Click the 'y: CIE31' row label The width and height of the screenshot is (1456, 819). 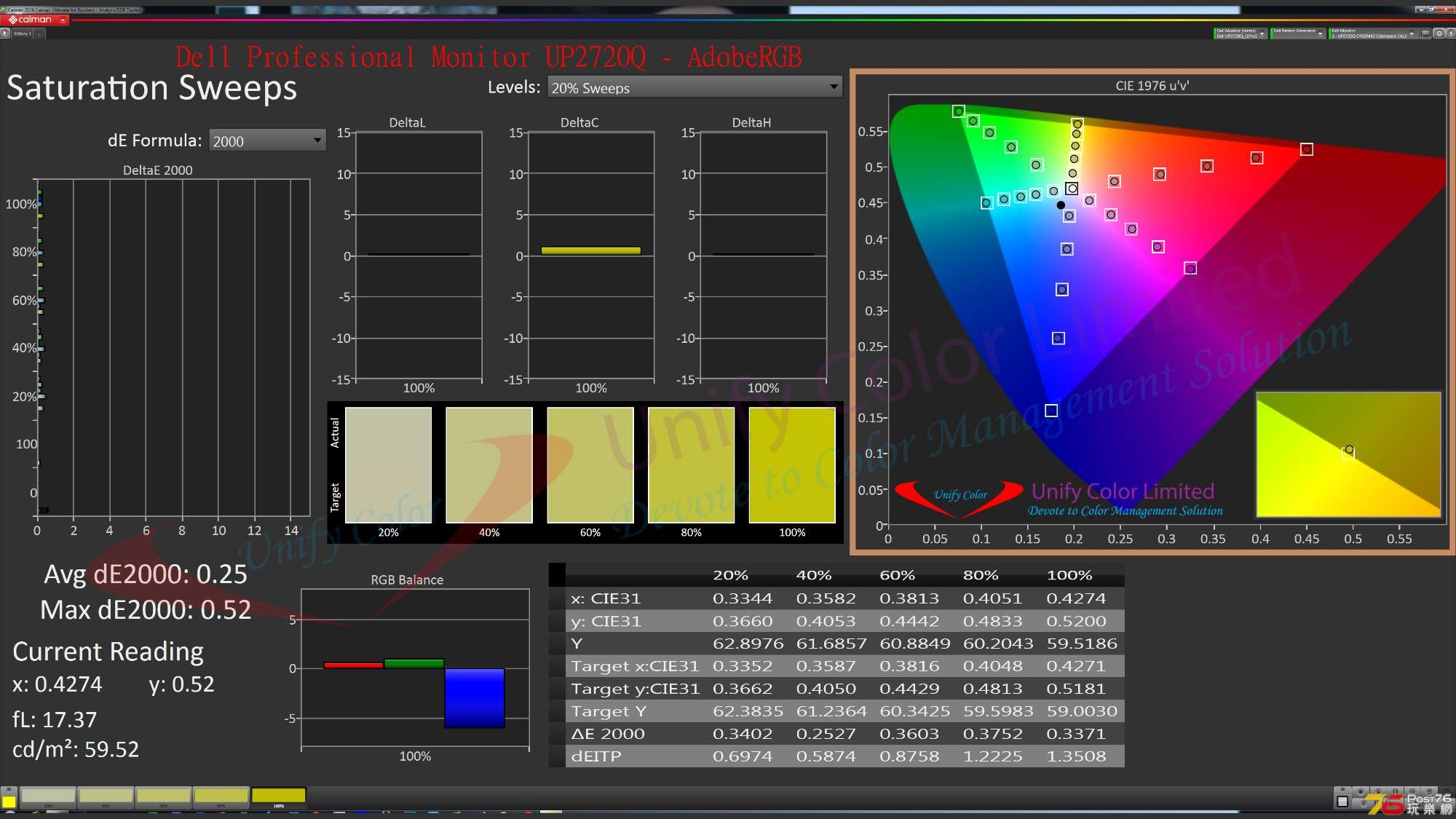[x=606, y=621]
